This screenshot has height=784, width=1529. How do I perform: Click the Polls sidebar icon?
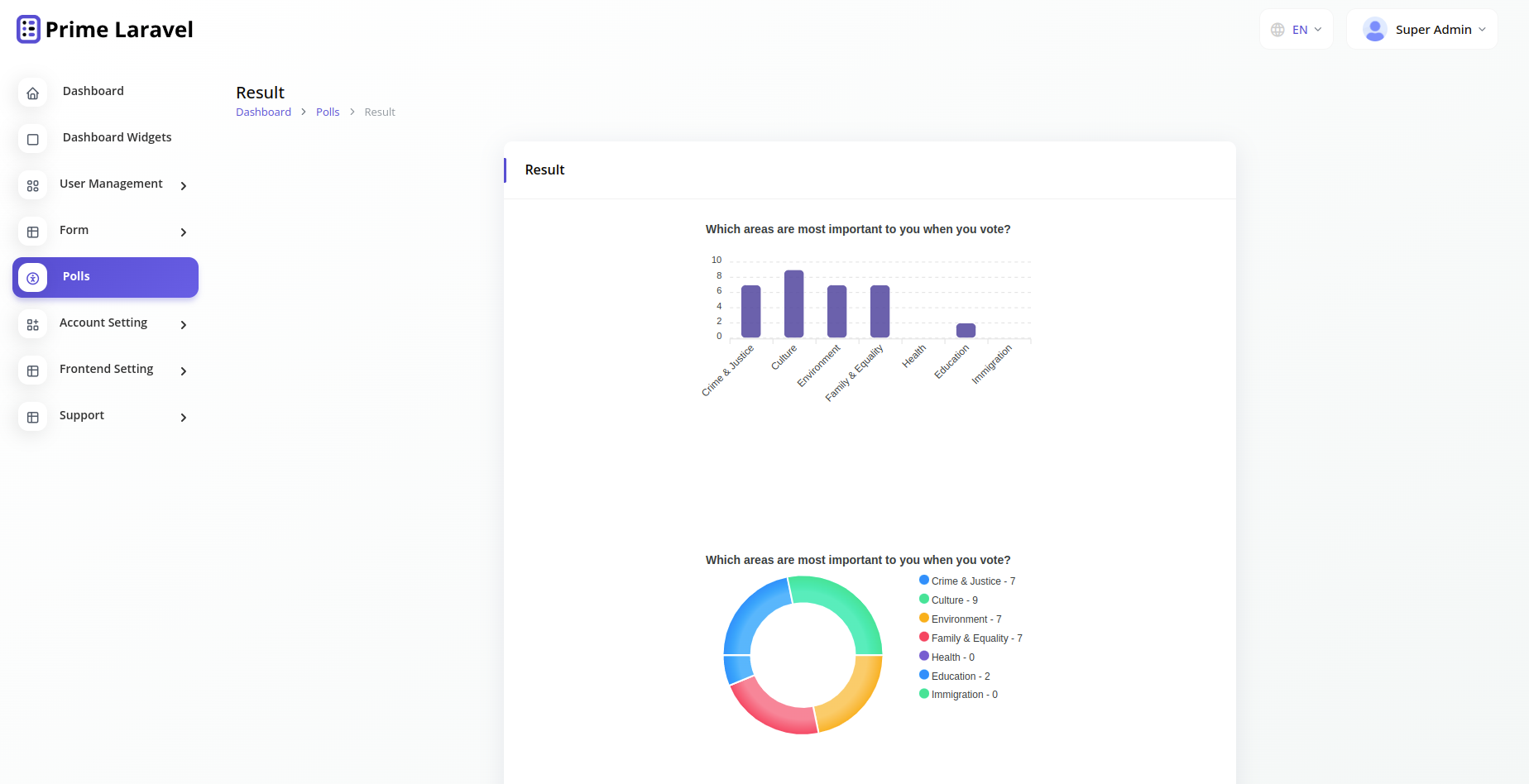33,279
